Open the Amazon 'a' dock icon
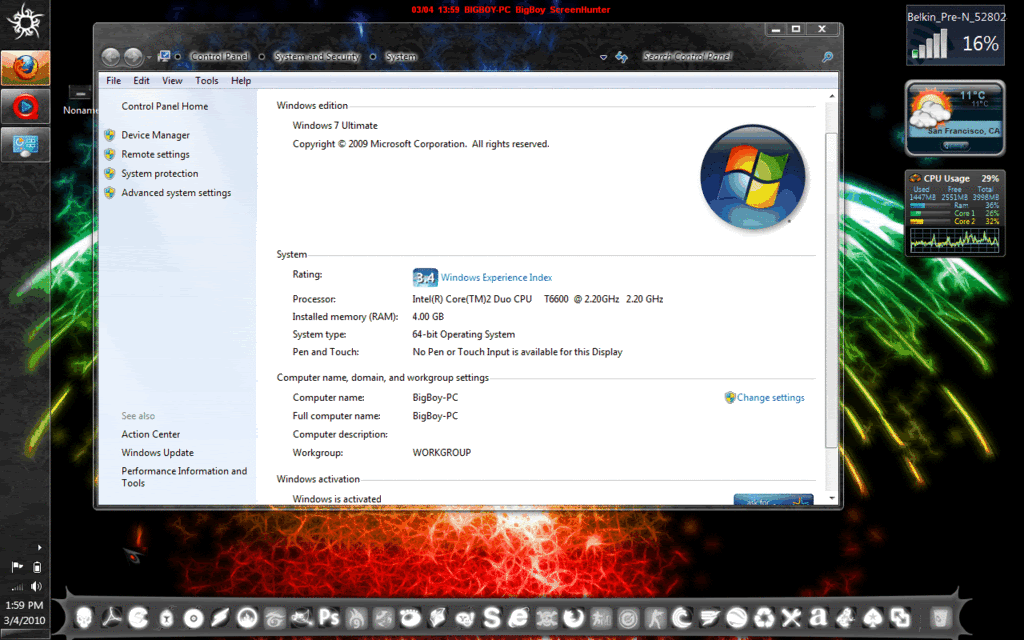This screenshot has height=640, width=1024. point(818,617)
